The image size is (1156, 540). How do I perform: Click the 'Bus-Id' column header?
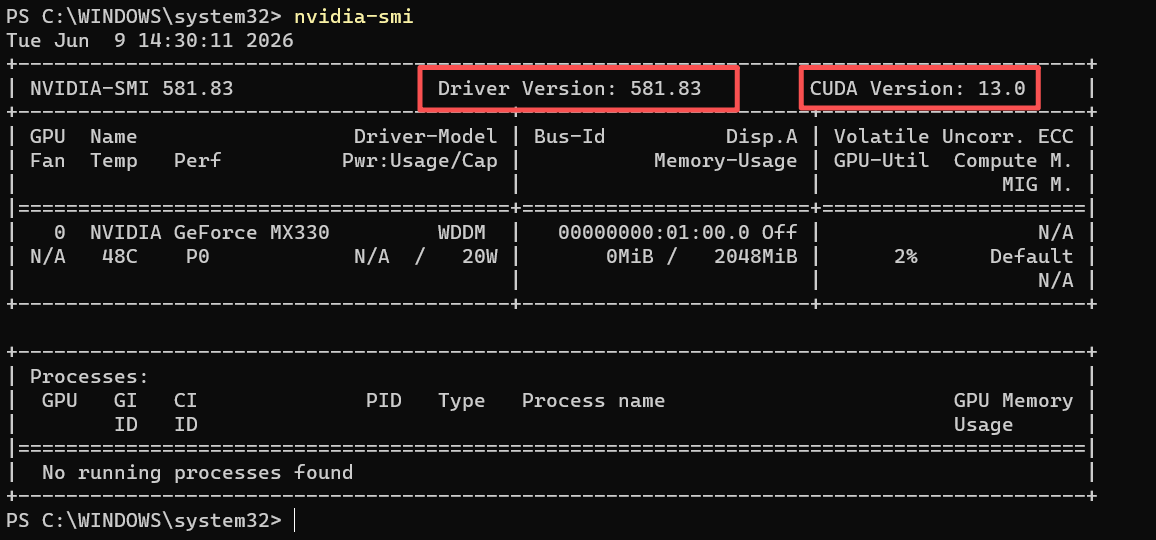click(x=569, y=136)
